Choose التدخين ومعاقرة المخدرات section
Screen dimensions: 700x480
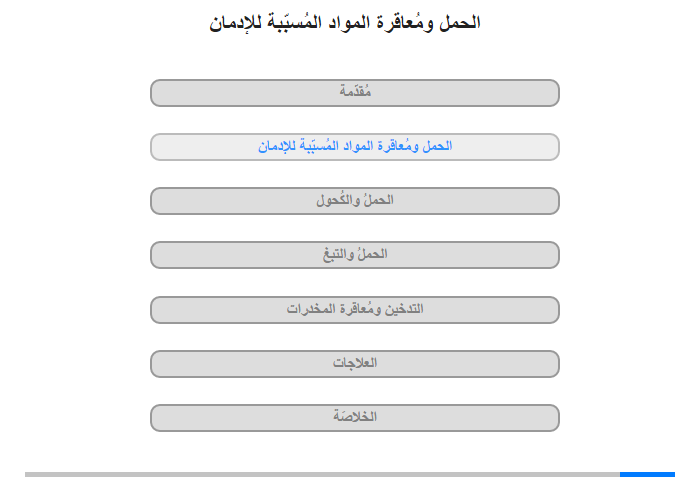(354, 310)
